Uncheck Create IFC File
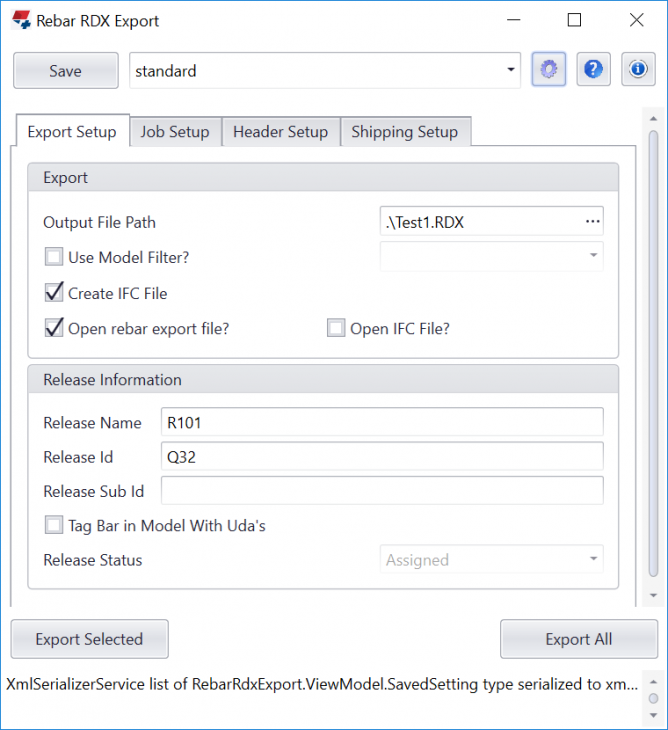 tap(54, 293)
